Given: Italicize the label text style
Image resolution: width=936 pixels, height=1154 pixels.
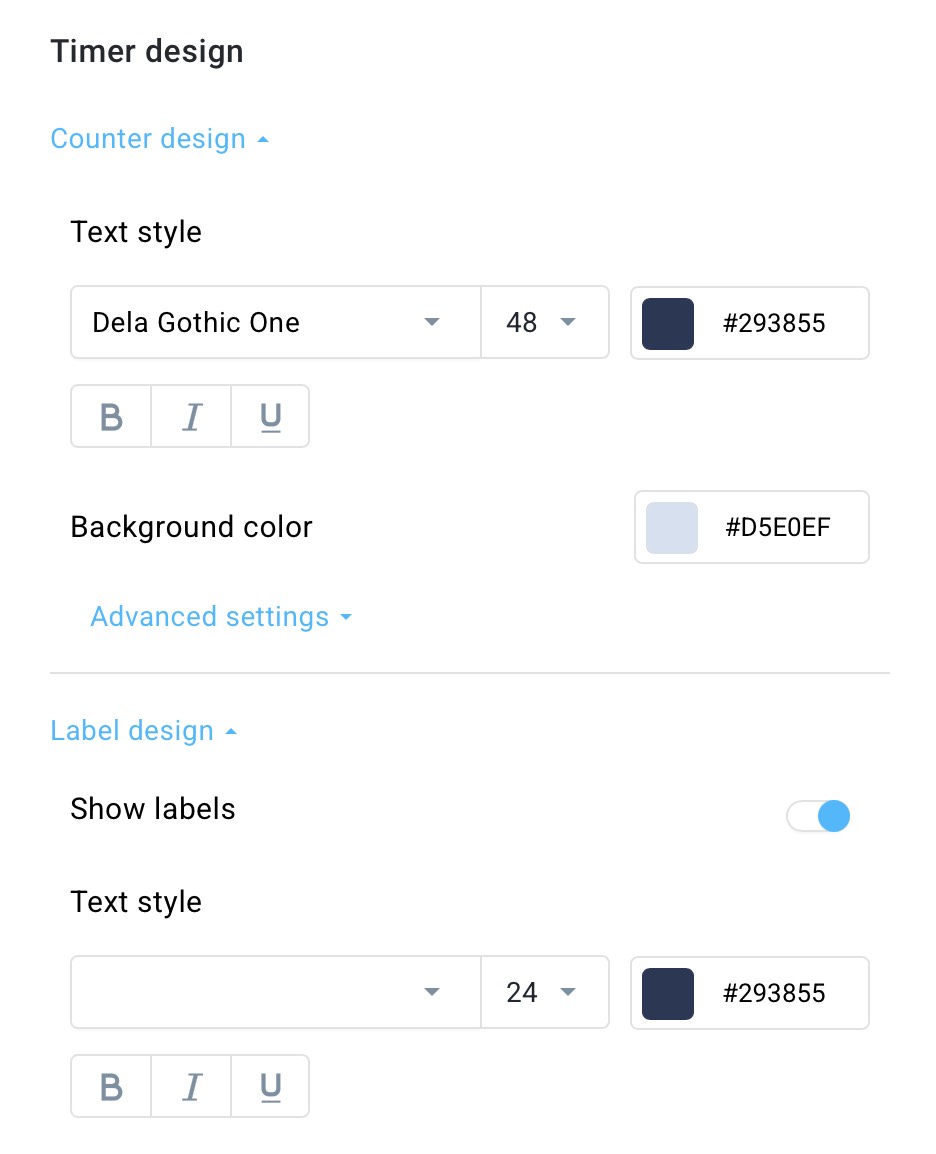Looking at the screenshot, I should 190,1086.
